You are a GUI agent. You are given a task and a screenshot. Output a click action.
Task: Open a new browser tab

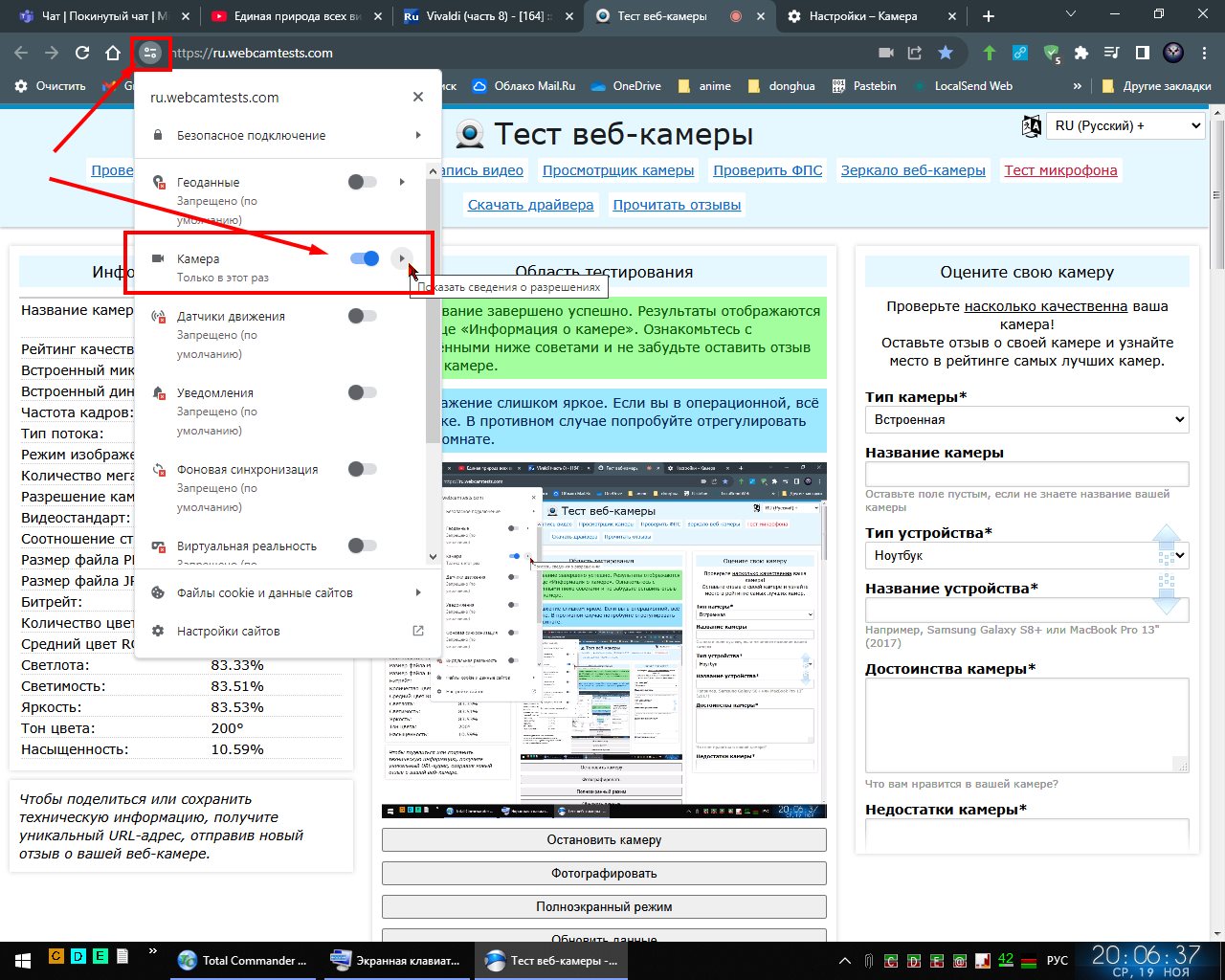[989, 16]
